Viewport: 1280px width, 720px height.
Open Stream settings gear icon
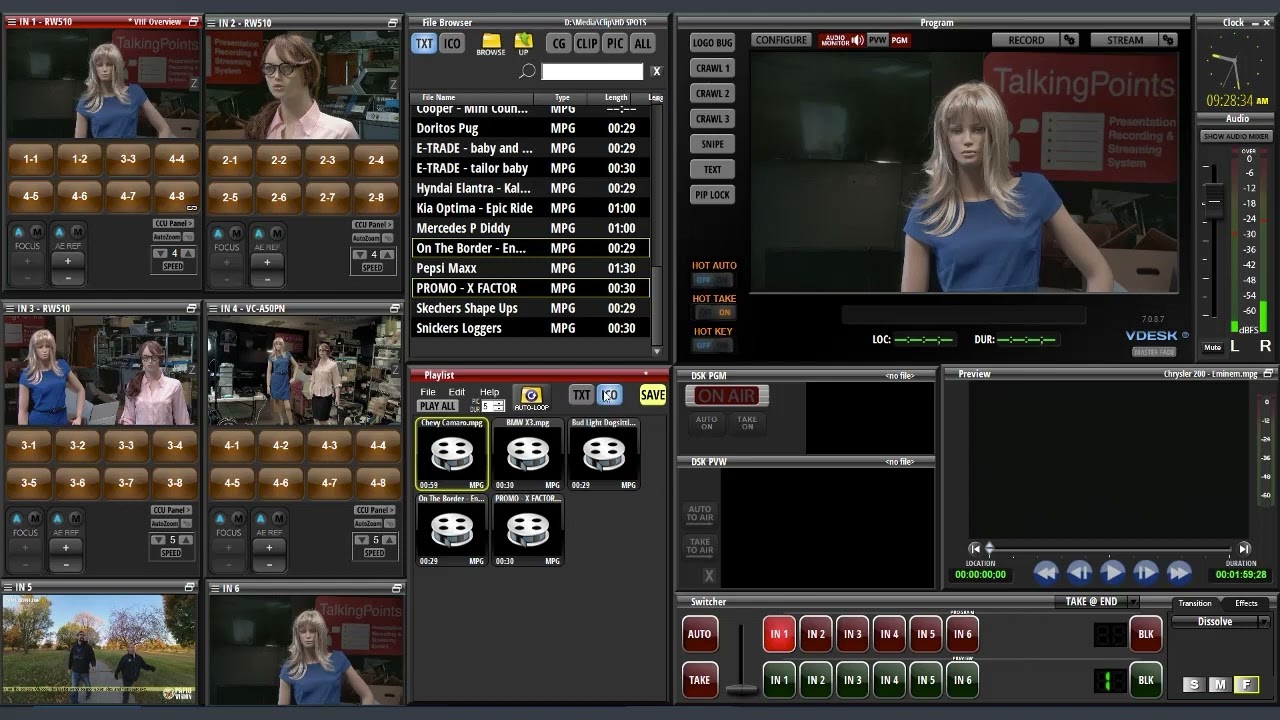pyautogui.click(x=1168, y=40)
